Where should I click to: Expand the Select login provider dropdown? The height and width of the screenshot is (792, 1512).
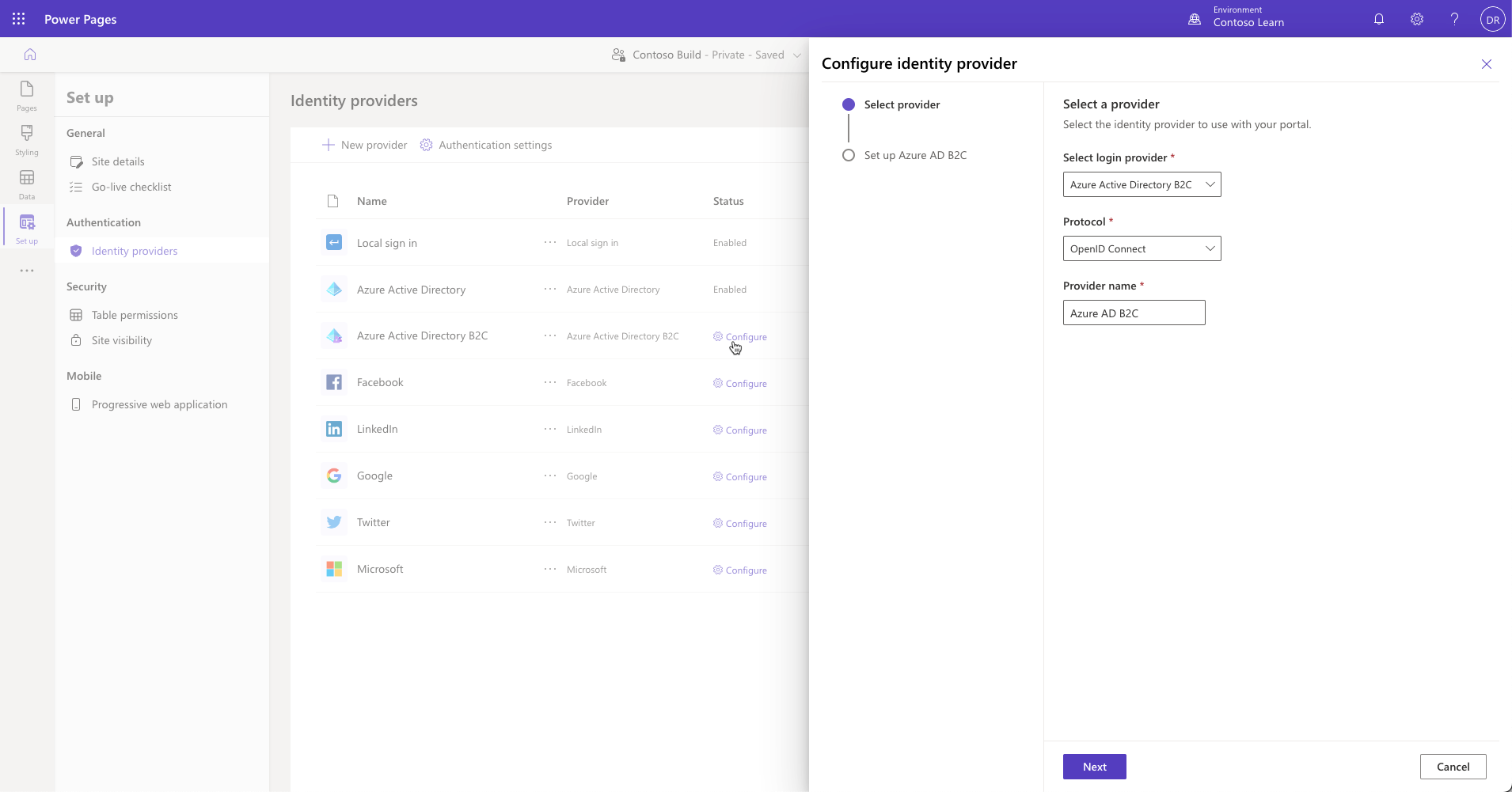(x=1142, y=184)
